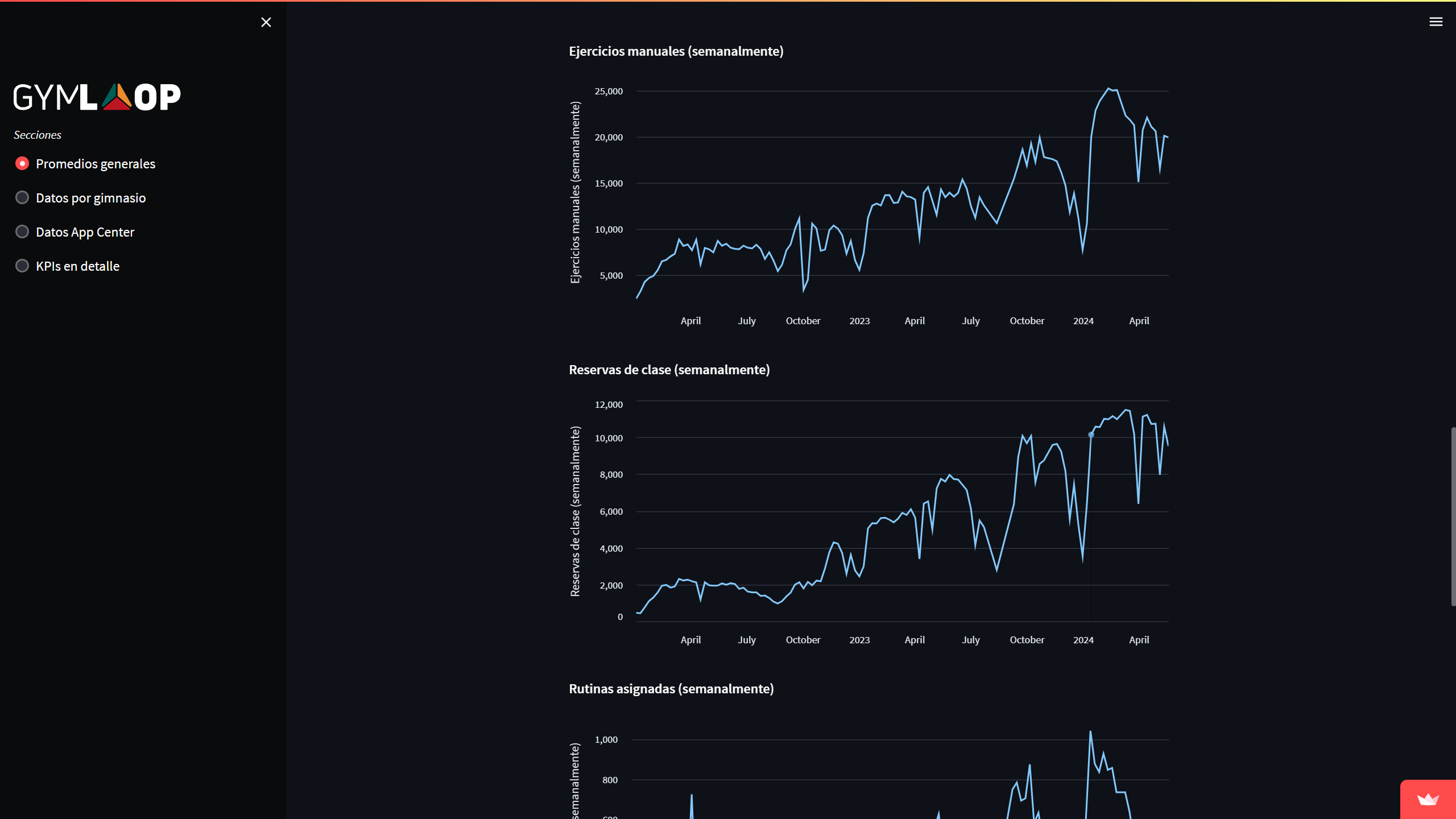Select Datos por gimnasio radio option
This screenshot has height=819, width=1456.
(x=81, y=198)
